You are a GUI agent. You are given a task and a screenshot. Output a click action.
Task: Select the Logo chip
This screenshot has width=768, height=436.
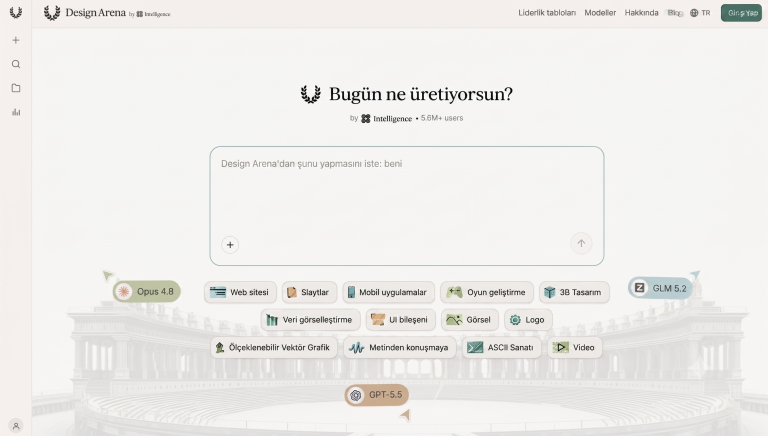(528, 320)
